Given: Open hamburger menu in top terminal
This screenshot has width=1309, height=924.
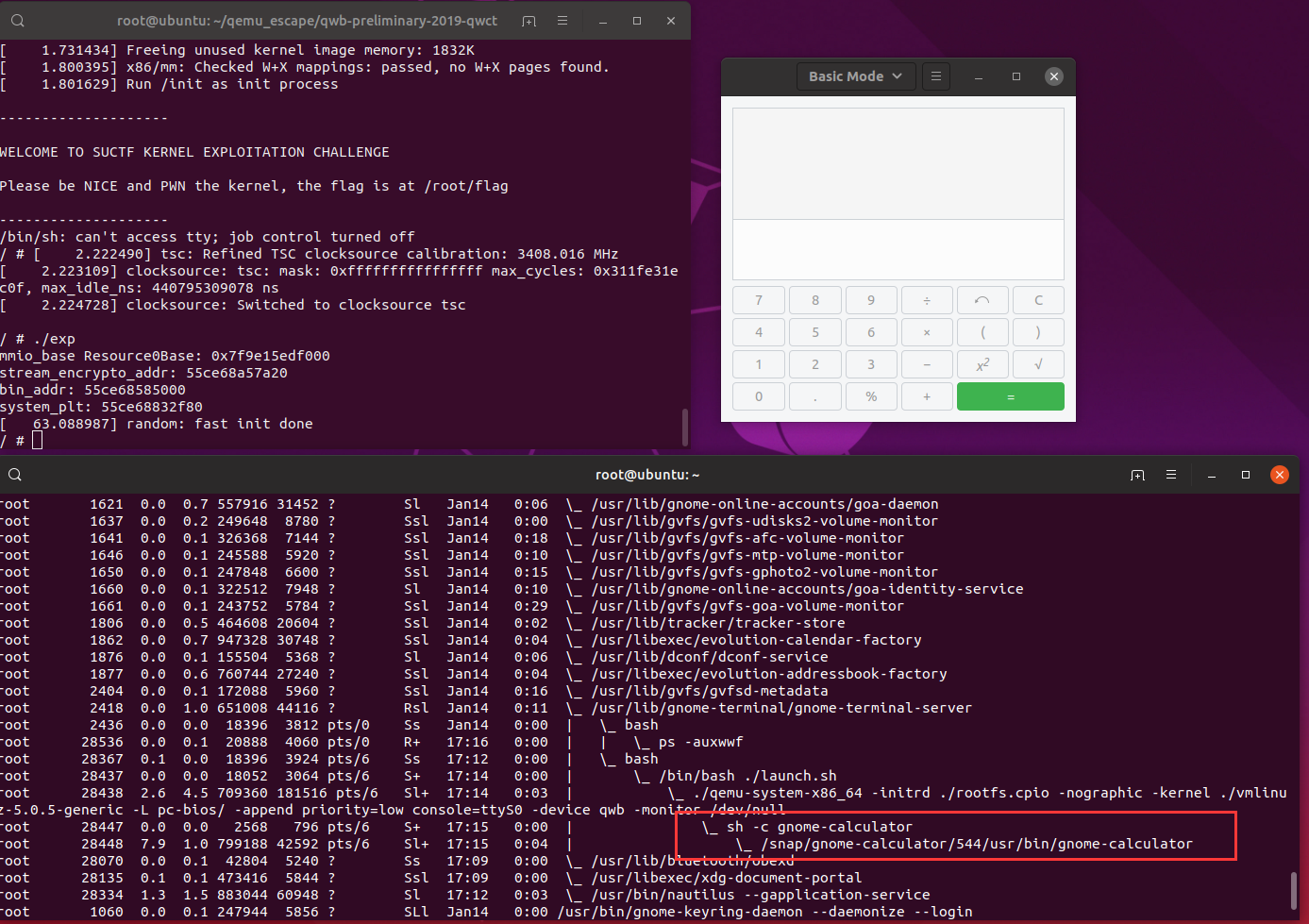Looking at the screenshot, I should coord(562,21).
